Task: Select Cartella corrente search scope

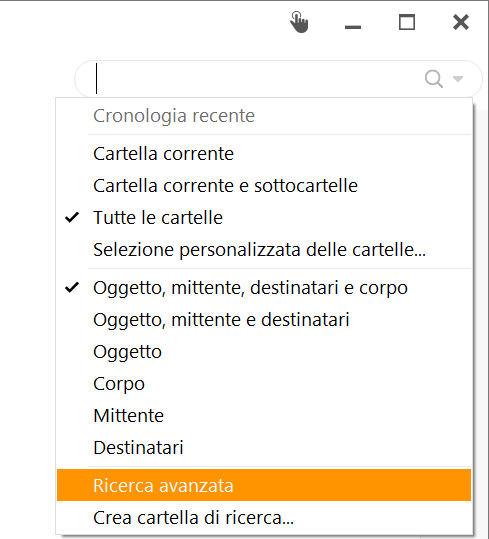Action: [264, 153]
